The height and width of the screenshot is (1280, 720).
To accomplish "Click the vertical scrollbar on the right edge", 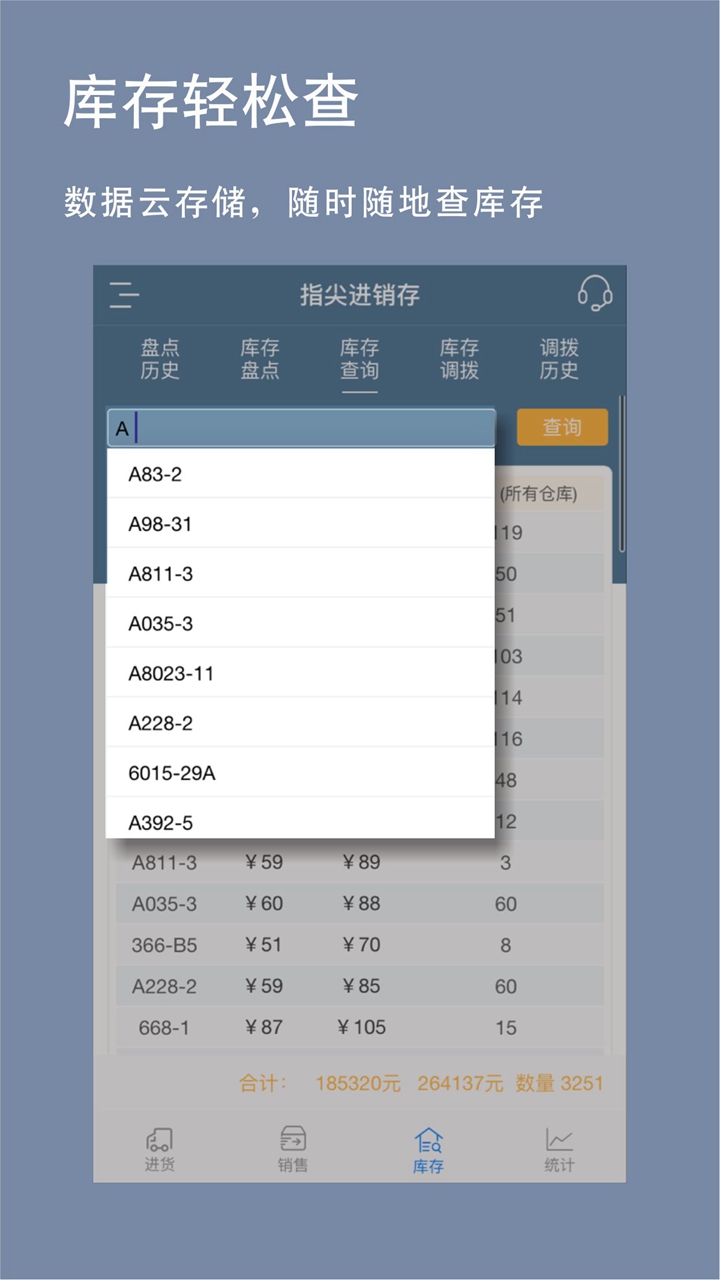I will 622,475.
